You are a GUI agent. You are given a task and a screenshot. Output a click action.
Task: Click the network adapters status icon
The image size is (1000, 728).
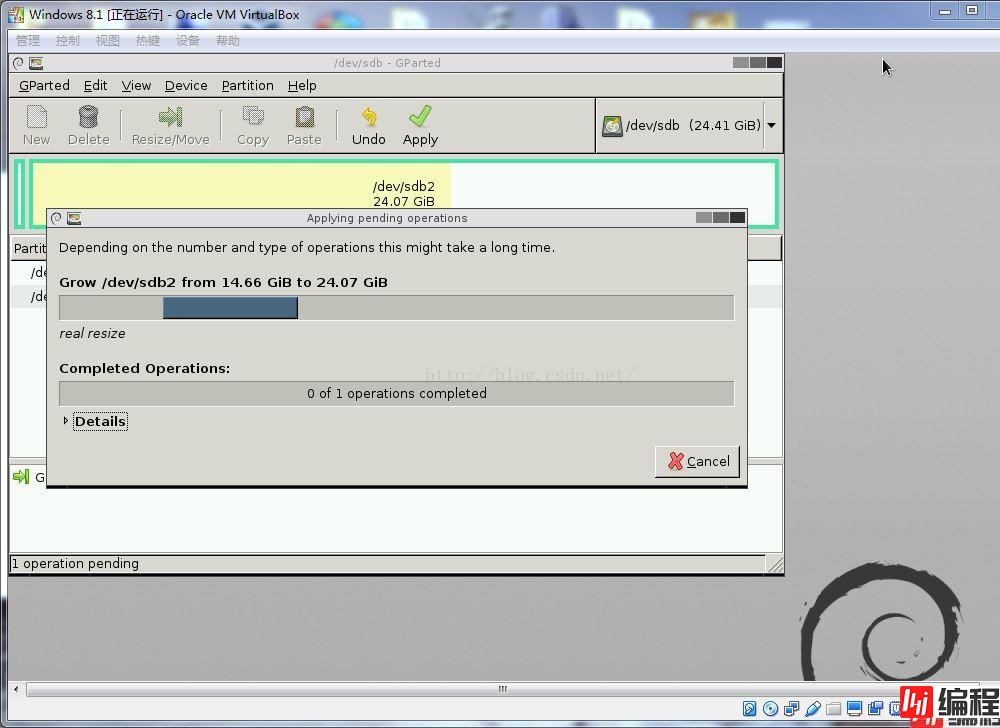coord(791,709)
